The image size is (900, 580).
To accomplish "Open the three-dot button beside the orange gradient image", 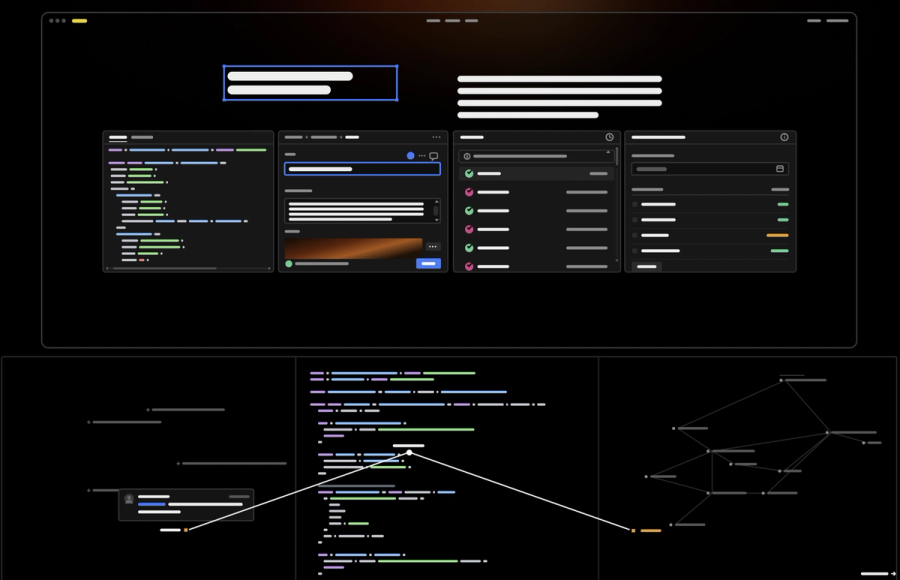I will [433, 246].
